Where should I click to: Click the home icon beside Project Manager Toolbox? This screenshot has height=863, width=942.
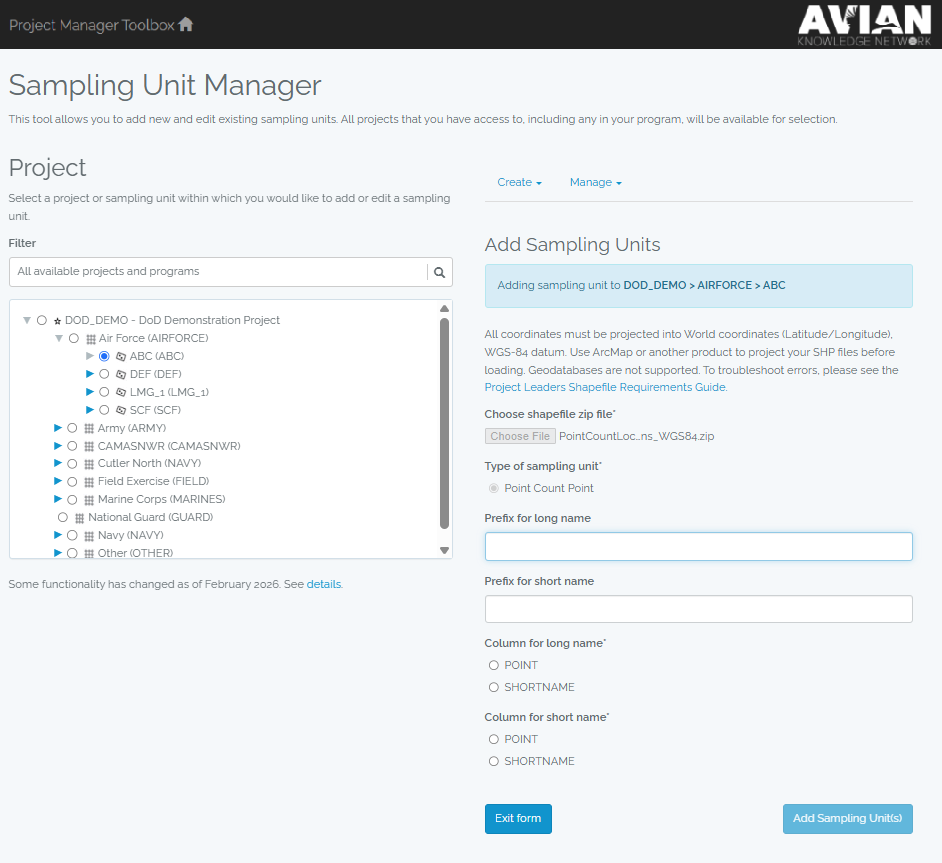[x=186, y=24]
